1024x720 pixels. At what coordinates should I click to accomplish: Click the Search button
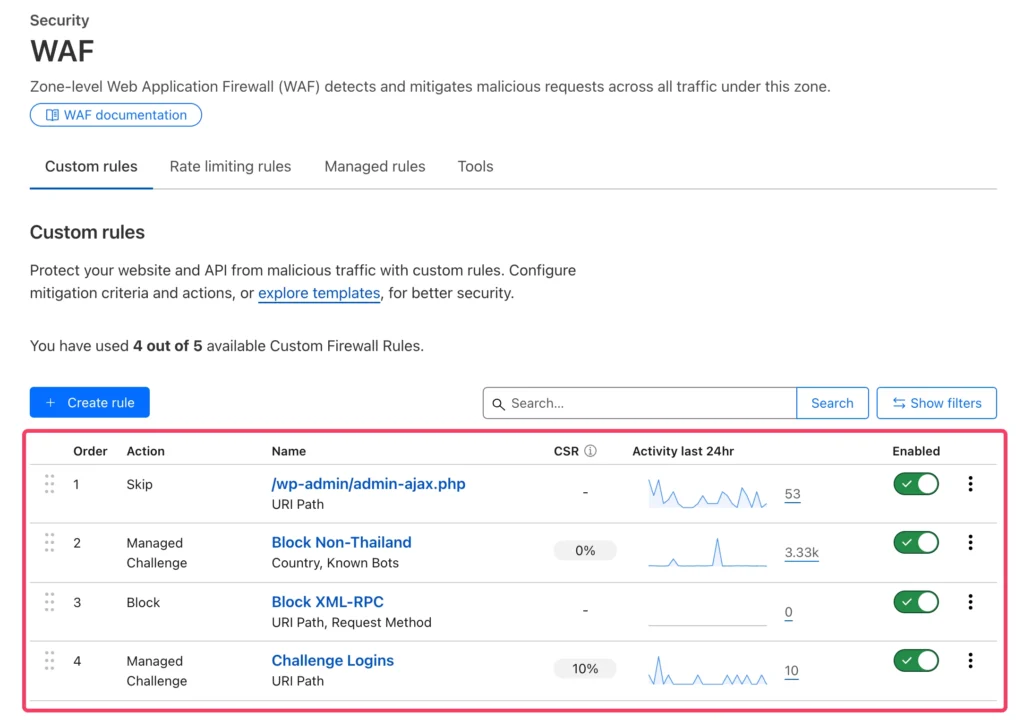pos(832,403)
